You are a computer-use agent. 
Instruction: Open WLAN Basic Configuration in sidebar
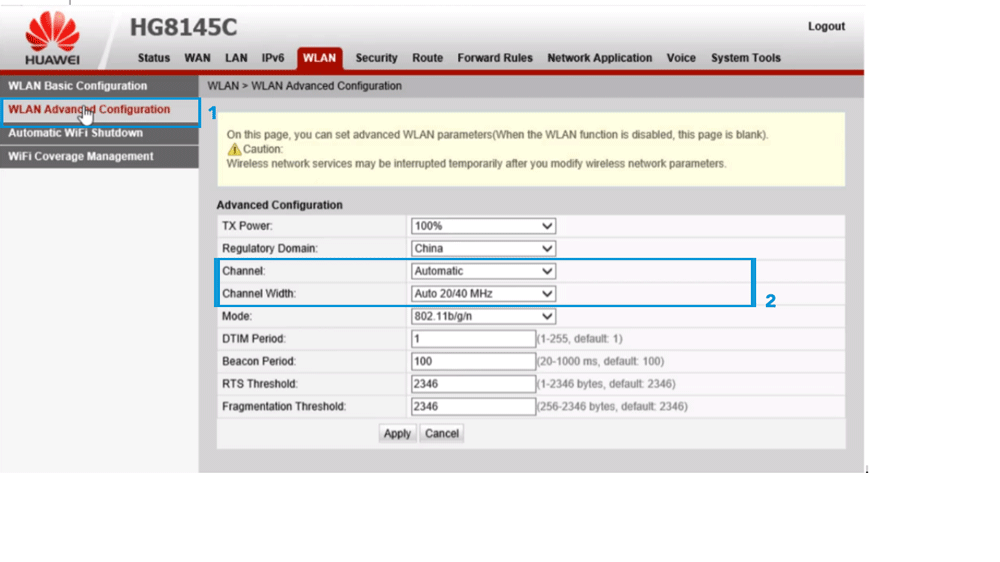[99, 86]
